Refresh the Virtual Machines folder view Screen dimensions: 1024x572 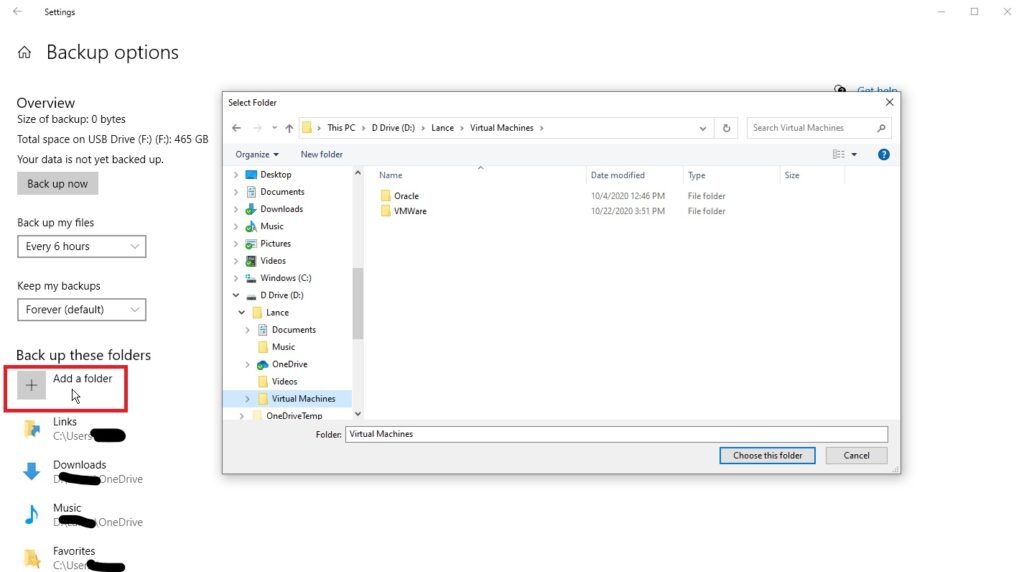pos(726,128)
